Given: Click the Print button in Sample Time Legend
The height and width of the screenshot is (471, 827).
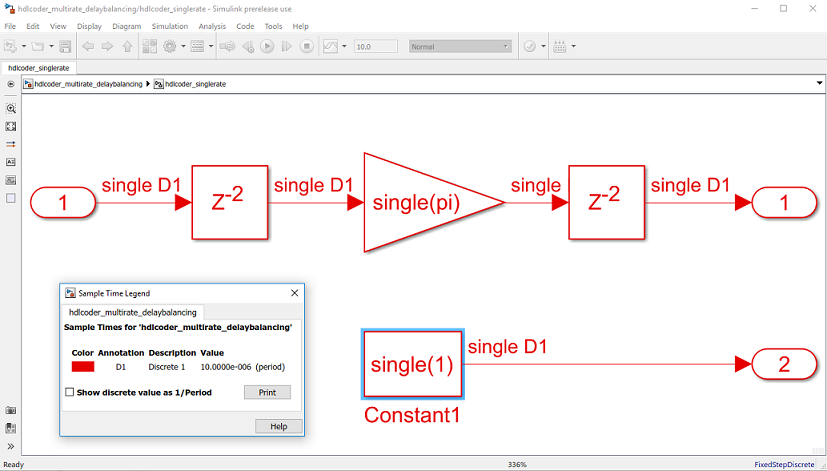Looking at the screenshot, I should point(267,392).
